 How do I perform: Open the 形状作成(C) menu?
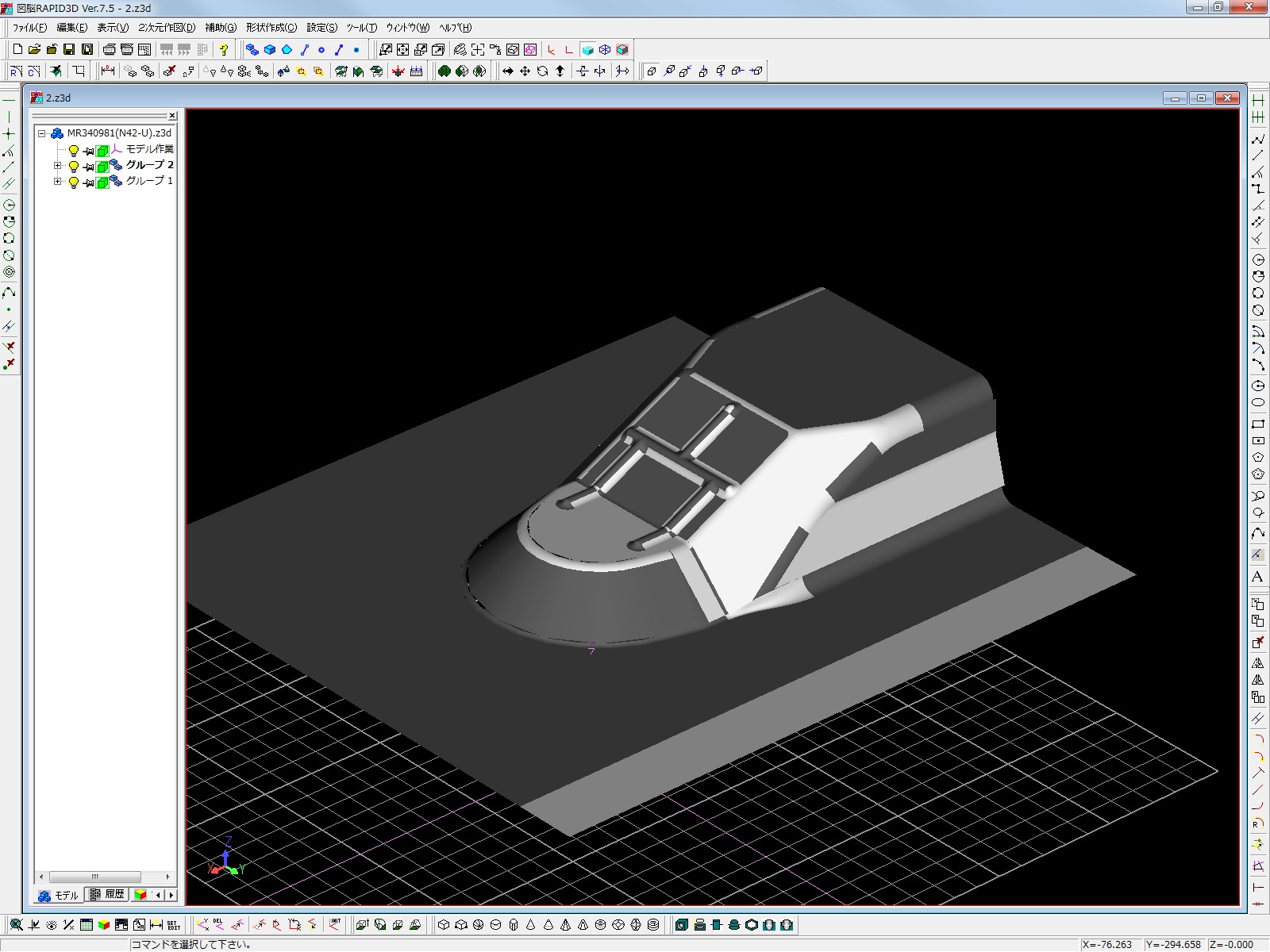click(271, 28)
